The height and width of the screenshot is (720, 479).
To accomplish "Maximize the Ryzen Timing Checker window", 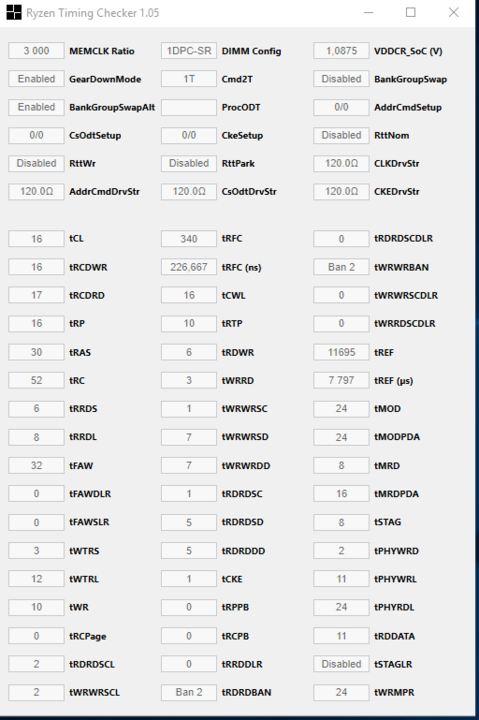I will [411, 12].
